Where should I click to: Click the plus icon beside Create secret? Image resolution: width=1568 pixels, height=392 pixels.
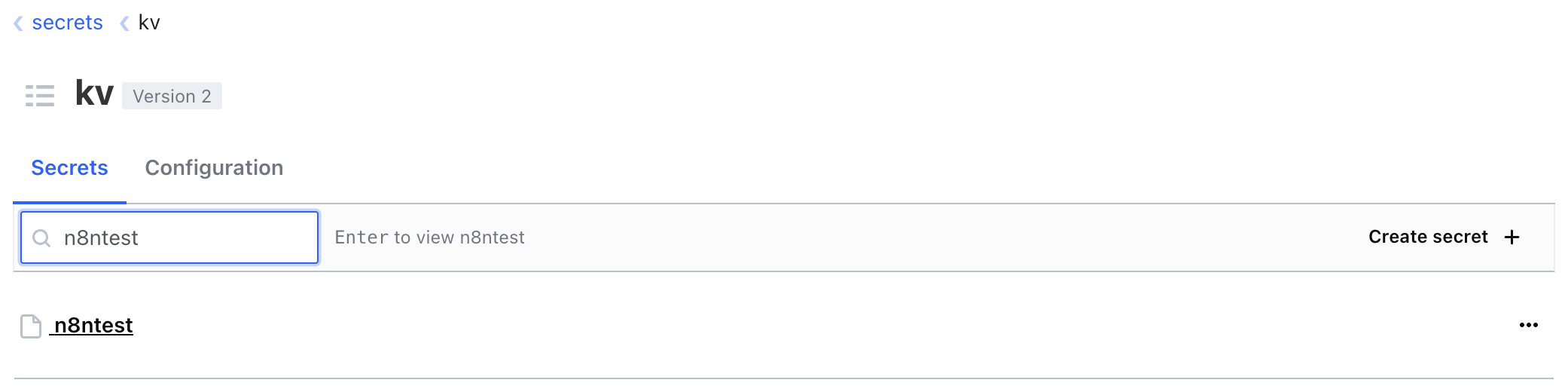(1512, 237)
